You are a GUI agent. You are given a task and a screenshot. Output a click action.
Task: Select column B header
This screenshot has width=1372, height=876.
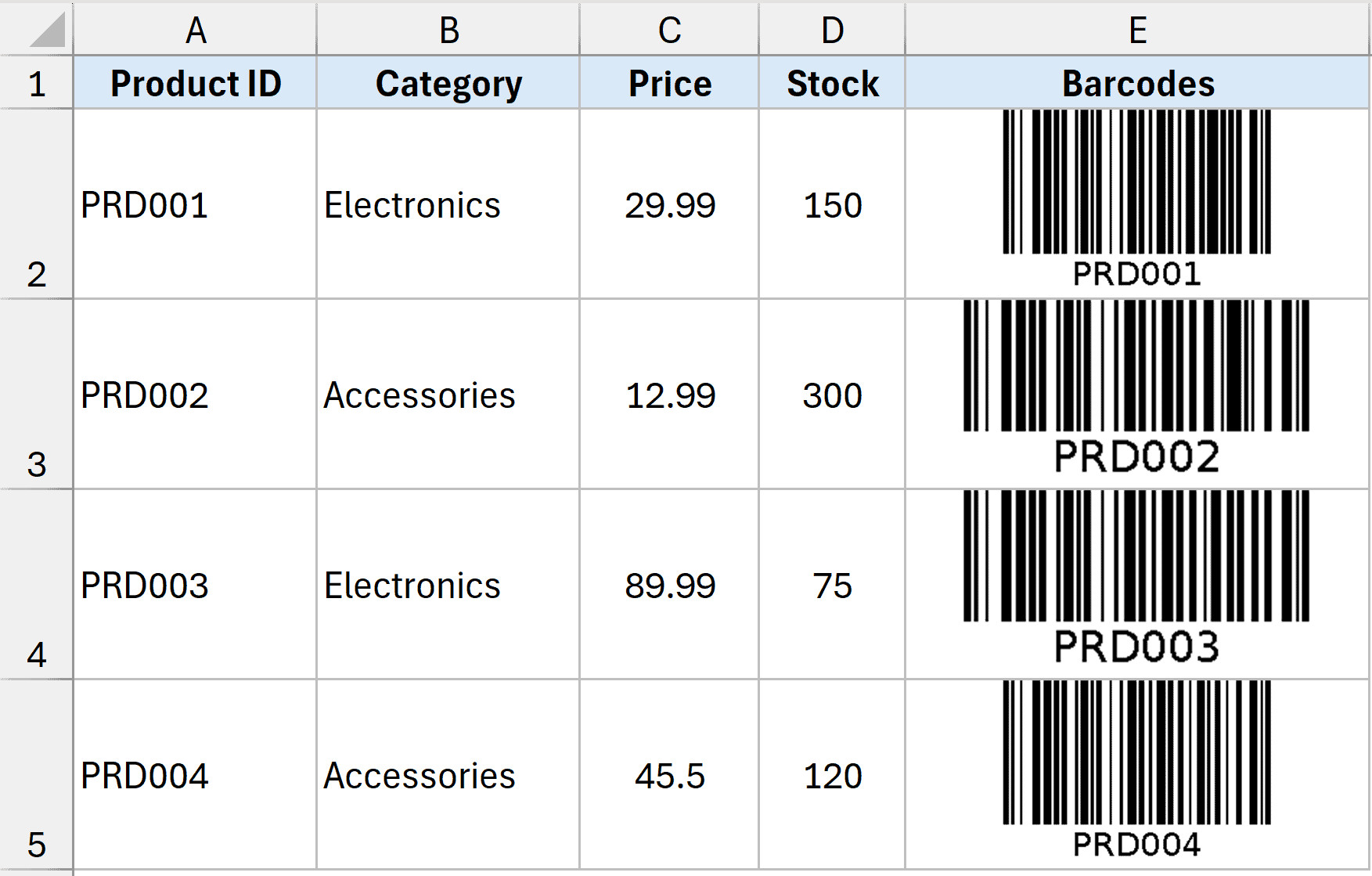tap(448, 31)
